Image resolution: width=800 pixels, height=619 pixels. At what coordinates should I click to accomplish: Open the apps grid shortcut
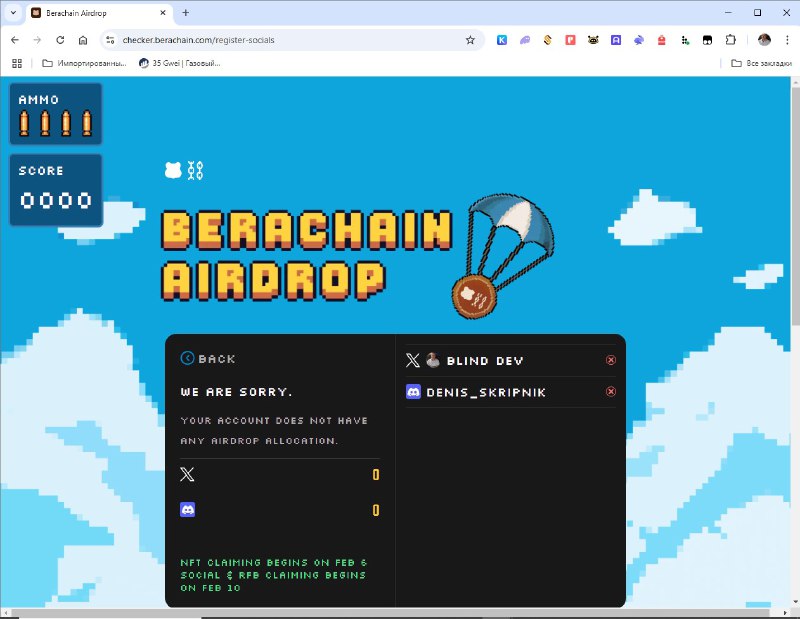pos(17,63)
